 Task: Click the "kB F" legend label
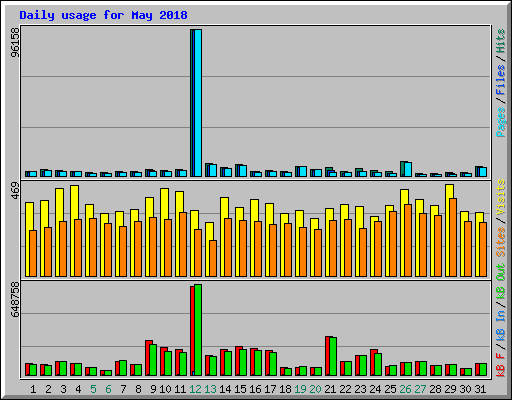coord(500,365)
